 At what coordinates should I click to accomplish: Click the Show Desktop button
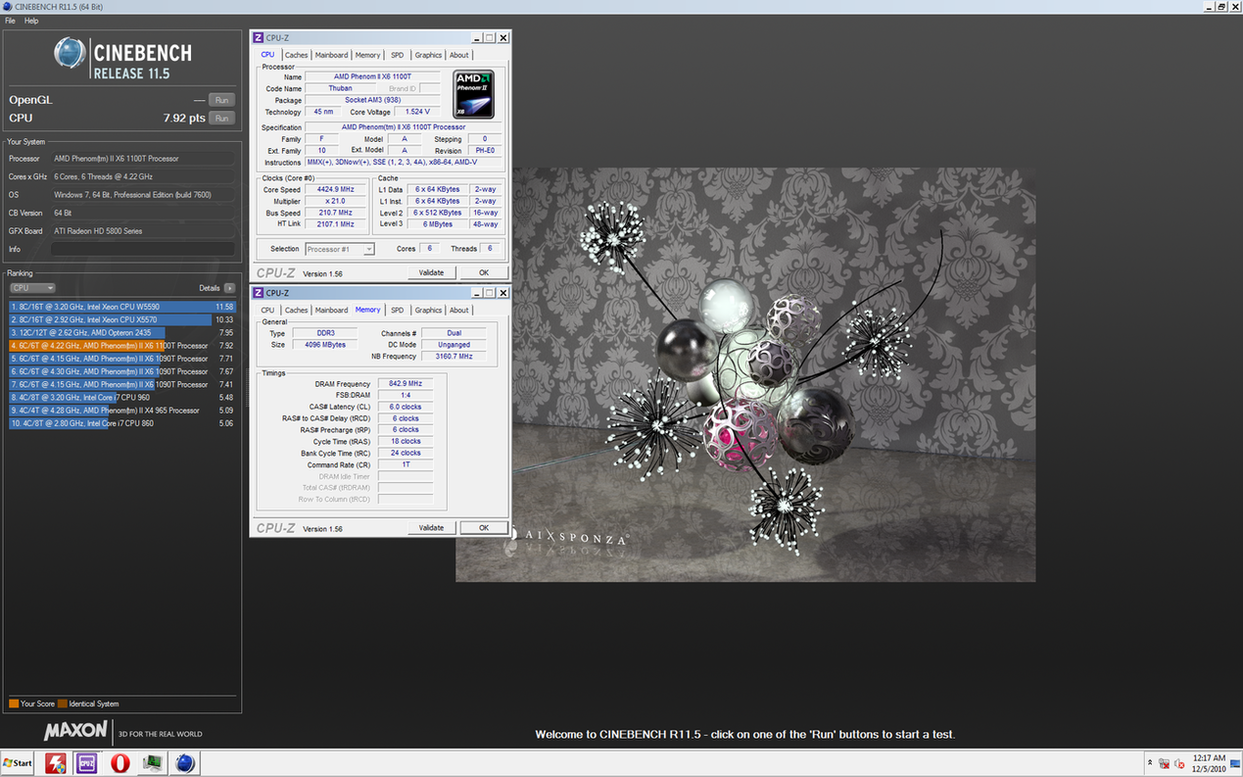coord(1235,764)
